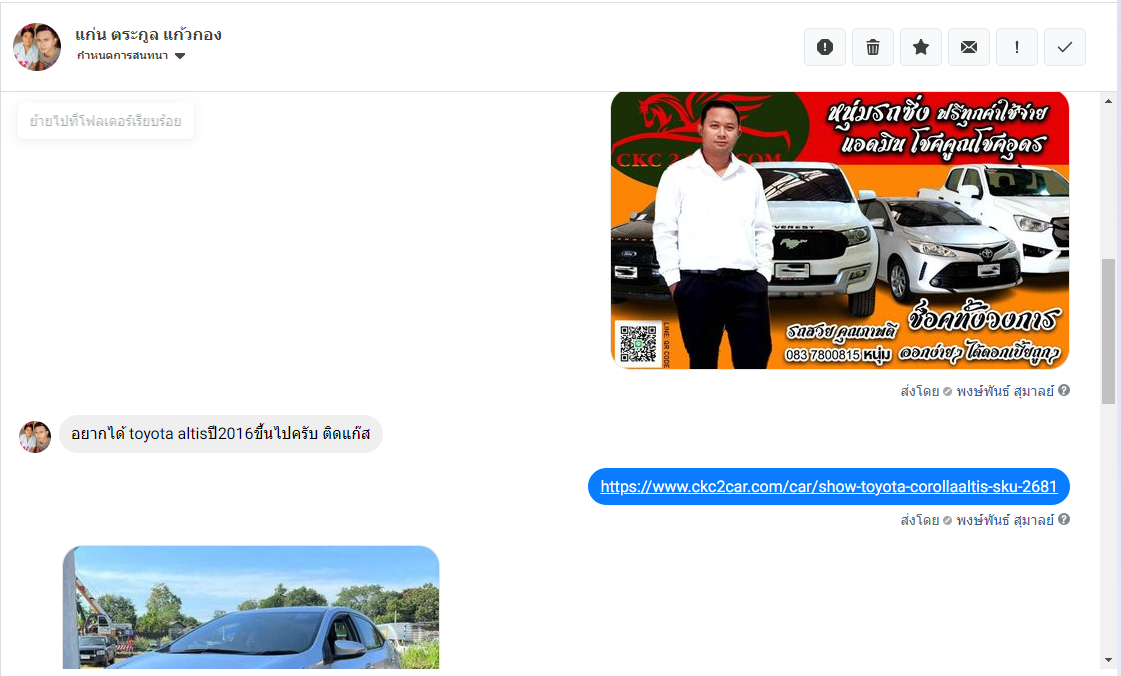Image resolution: width=1121 pixels, height=676 pixels.
Task: Click sender name พงษ์พันธ์ สุมาลย์ under banner image
Action: 1005,391
